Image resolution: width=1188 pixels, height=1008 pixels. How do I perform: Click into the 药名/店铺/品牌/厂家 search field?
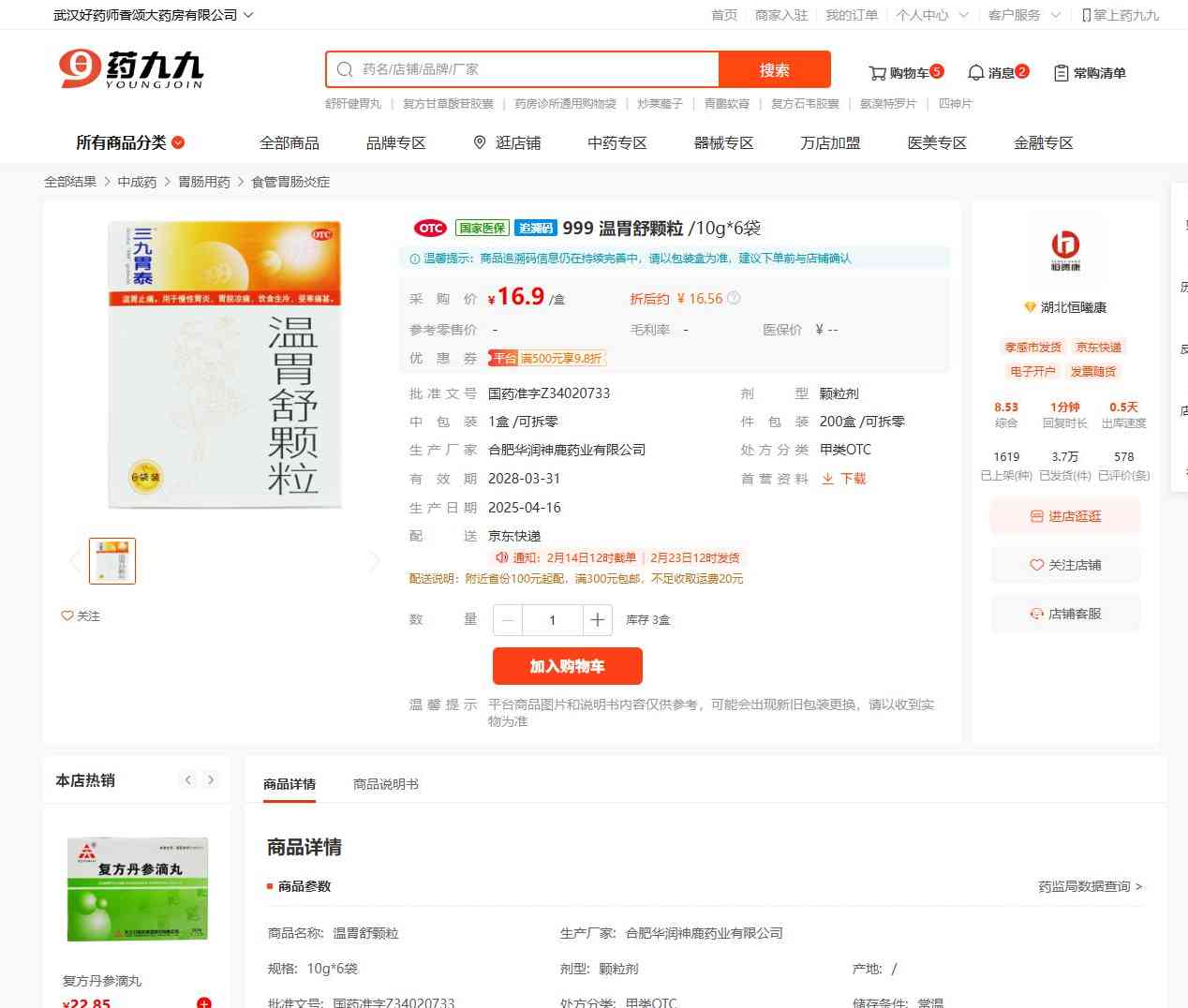pyautogui.click(x=534, y=69)
